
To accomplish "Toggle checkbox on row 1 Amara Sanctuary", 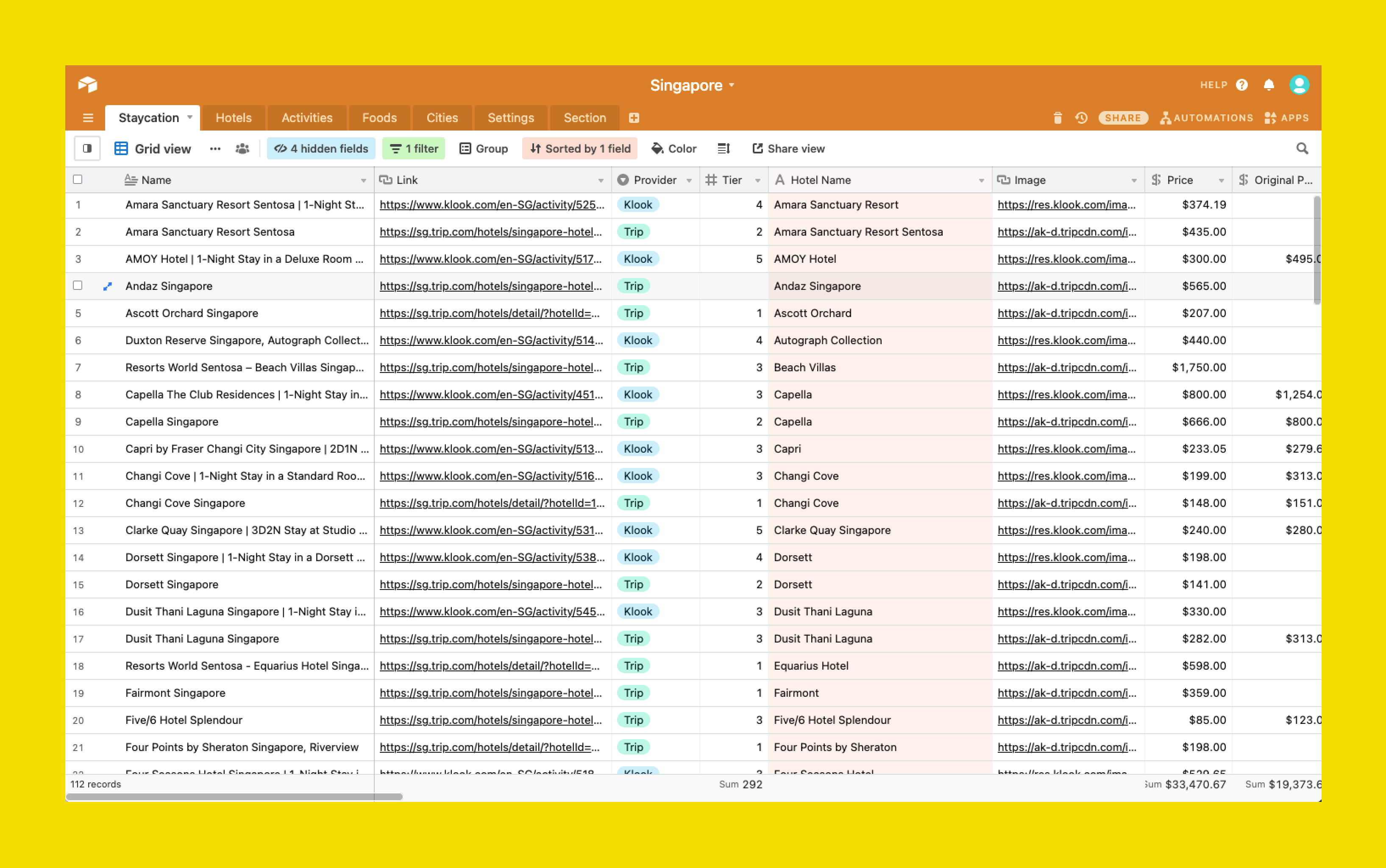I will (78, 205).
